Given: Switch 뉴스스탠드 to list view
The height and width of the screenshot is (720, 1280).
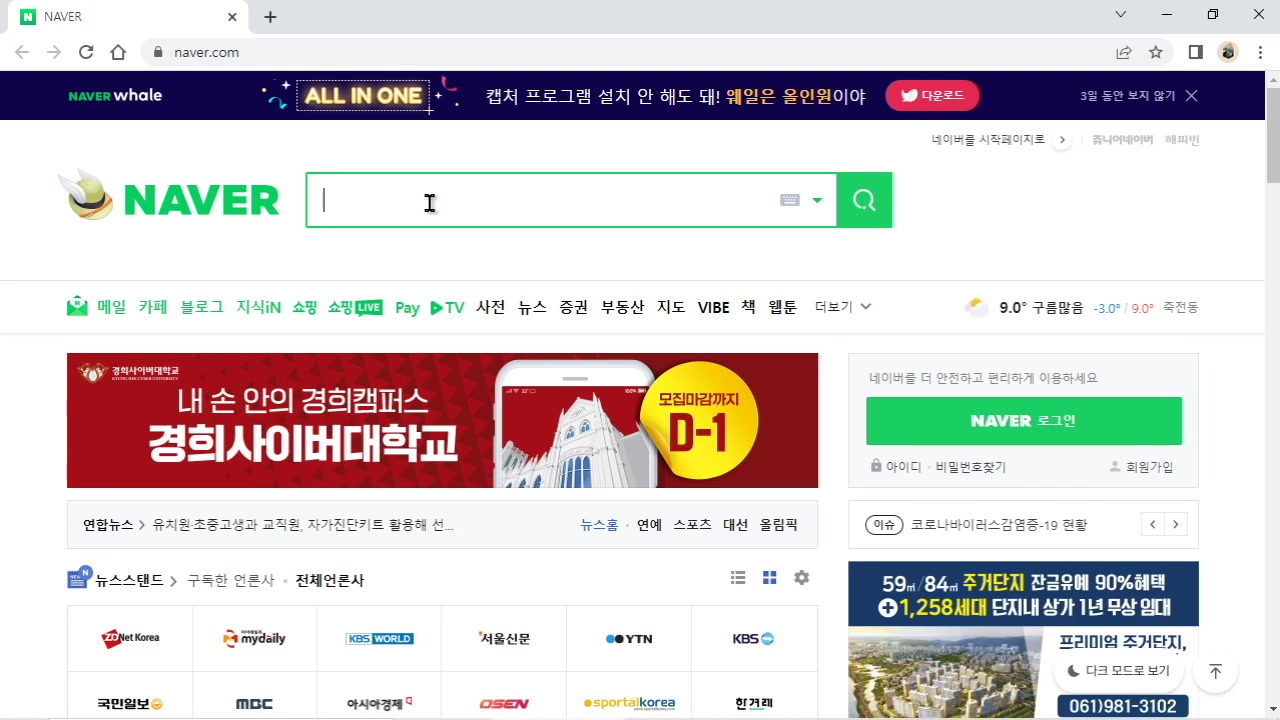Looking at the screenshot, I should click(x=737, y=577).
